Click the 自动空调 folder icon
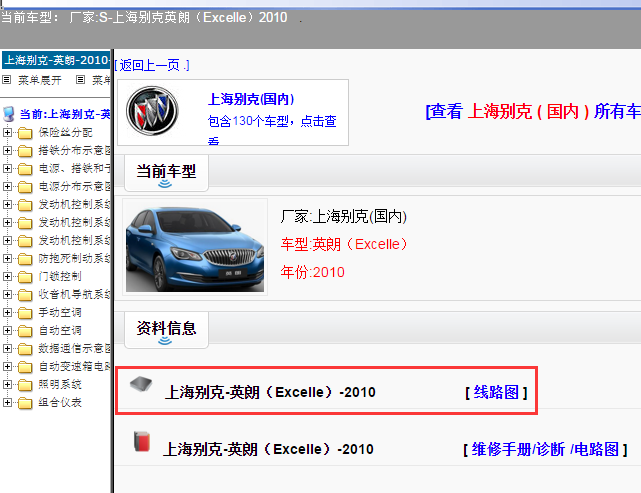 coord(25,331)
